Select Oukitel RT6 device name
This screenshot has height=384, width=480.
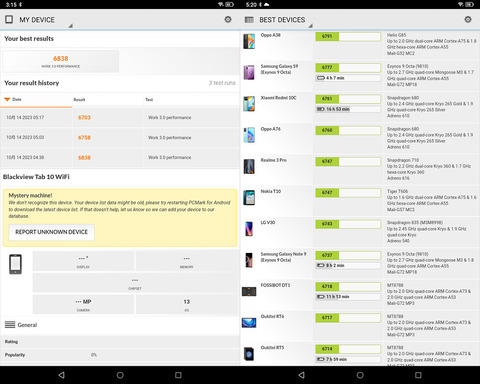click(x=272, y=316)
